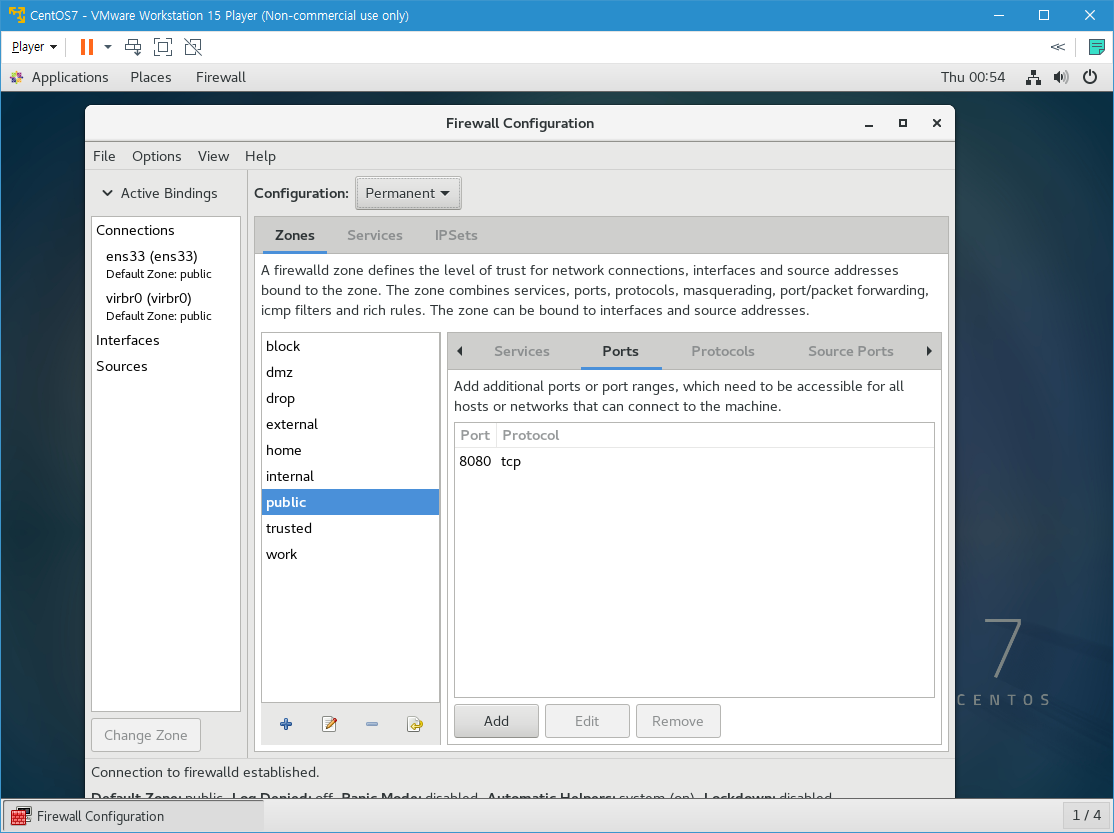Viewport: 1114px width, 833px height.
Task: Select the drop zone
Action: click(x=350, y=398)
